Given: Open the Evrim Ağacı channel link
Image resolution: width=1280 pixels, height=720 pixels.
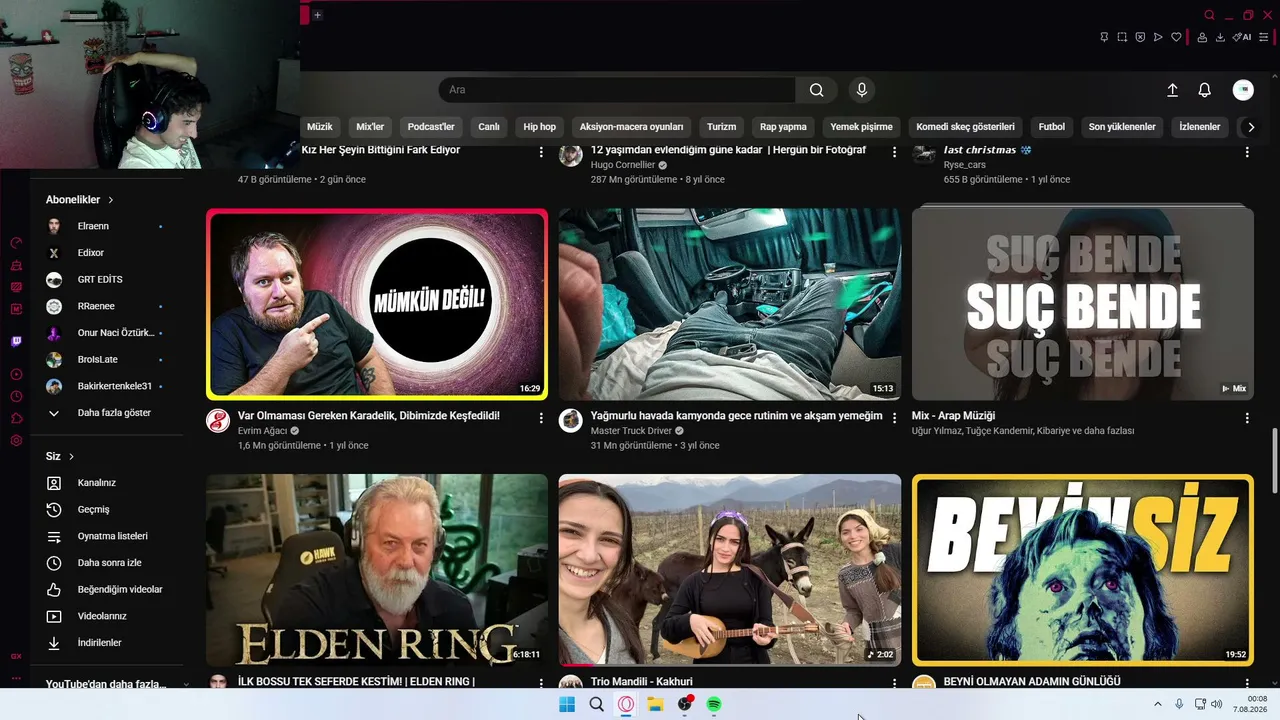Looking at the screenshot, I should (x=262, y=431).
